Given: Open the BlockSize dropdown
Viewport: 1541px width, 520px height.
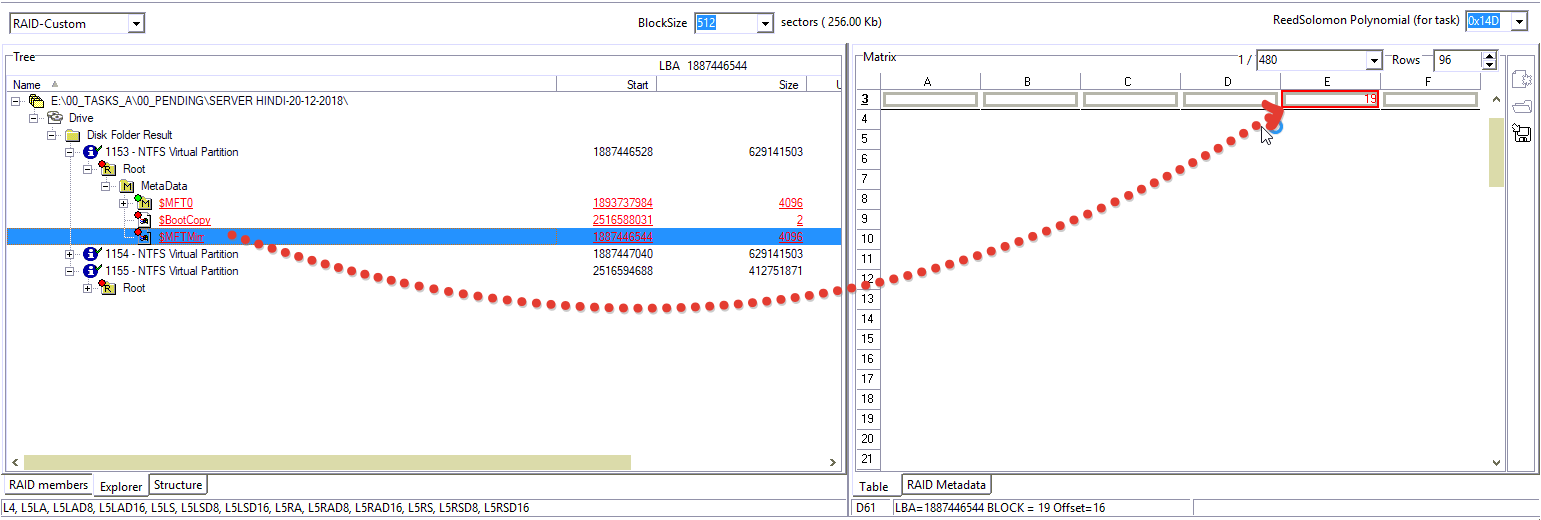Looking at the screenshot, I should (x=766, y=23).
